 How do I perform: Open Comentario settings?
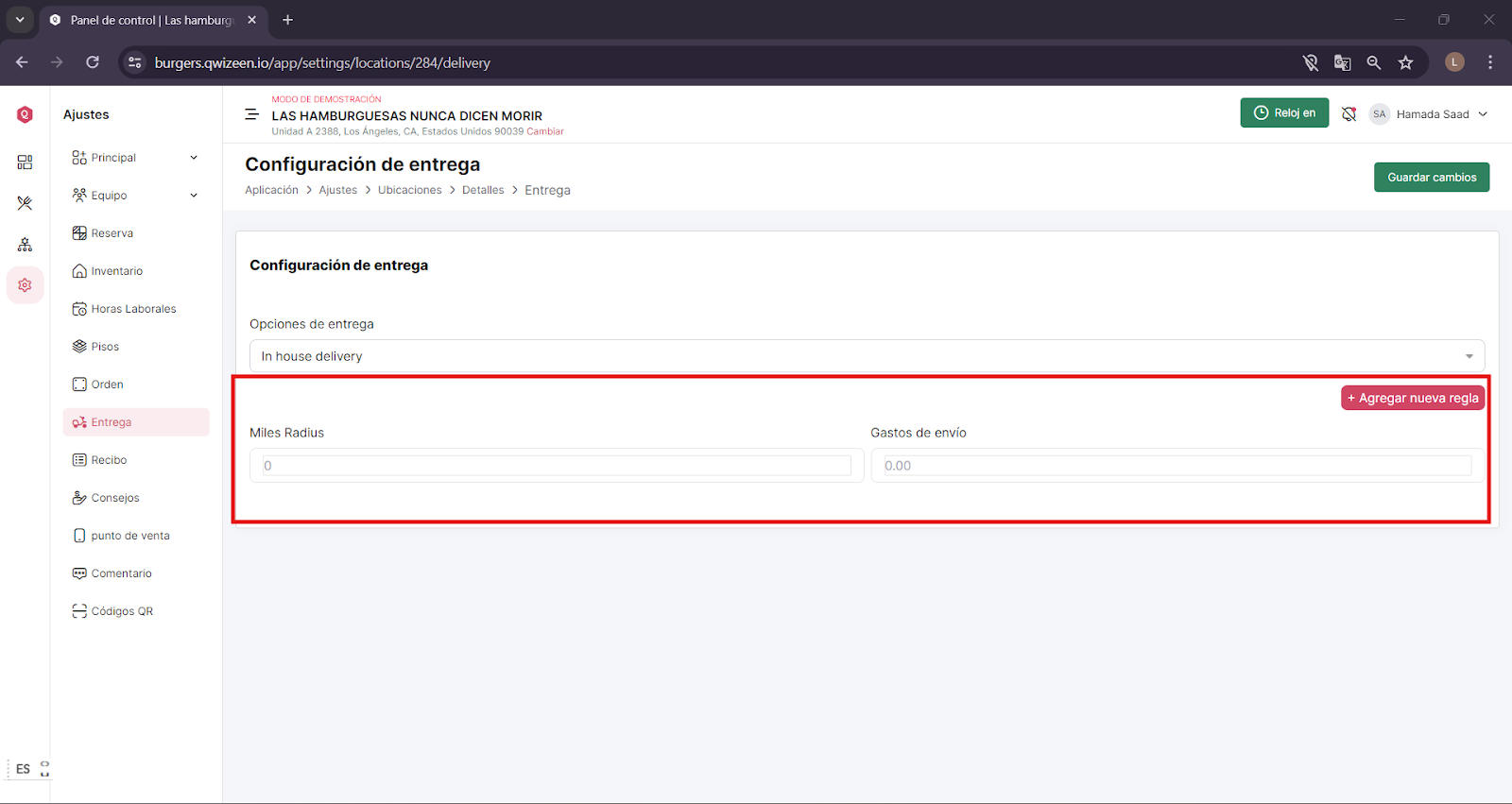121,573
